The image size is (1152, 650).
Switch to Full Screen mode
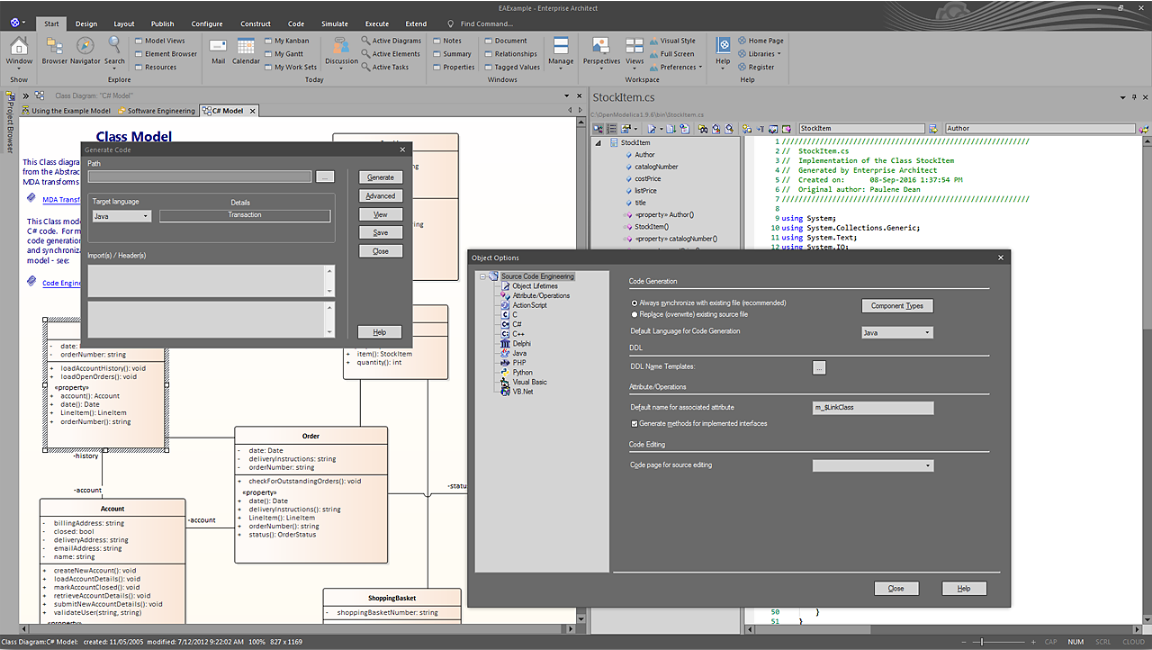[672, 54]
